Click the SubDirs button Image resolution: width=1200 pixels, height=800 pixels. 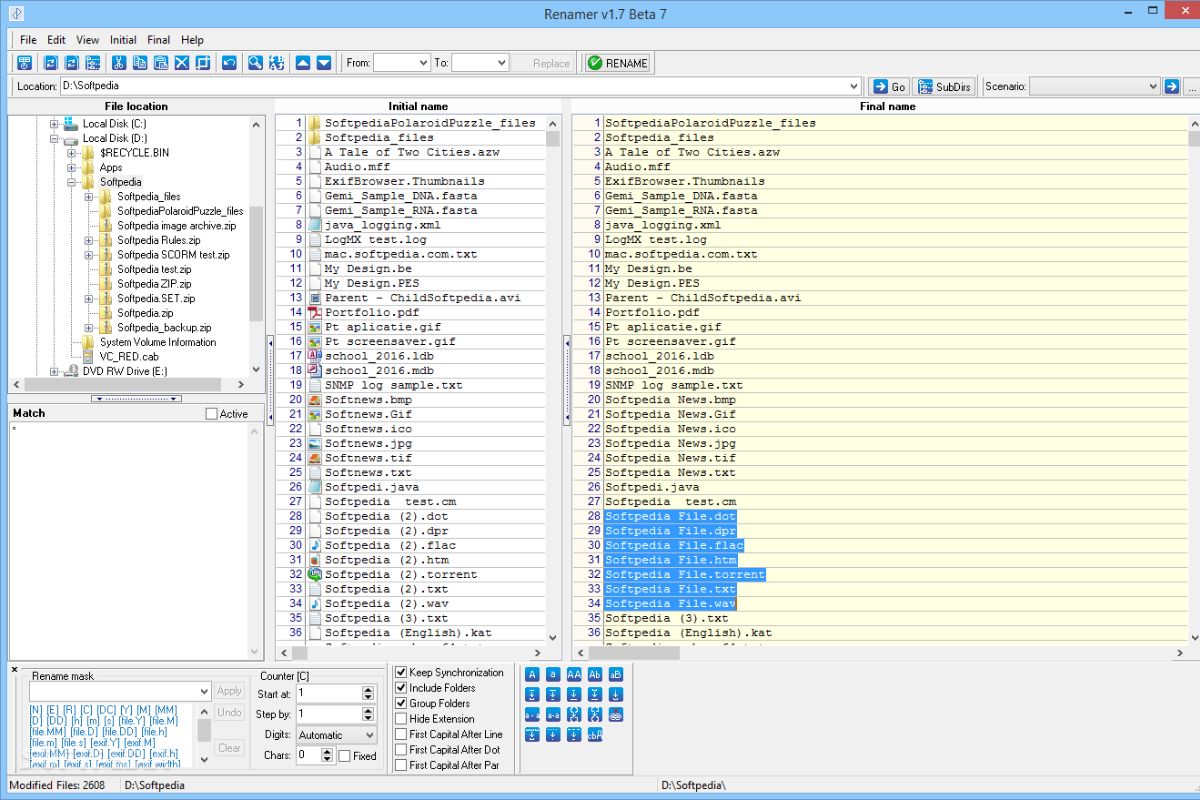943,87
